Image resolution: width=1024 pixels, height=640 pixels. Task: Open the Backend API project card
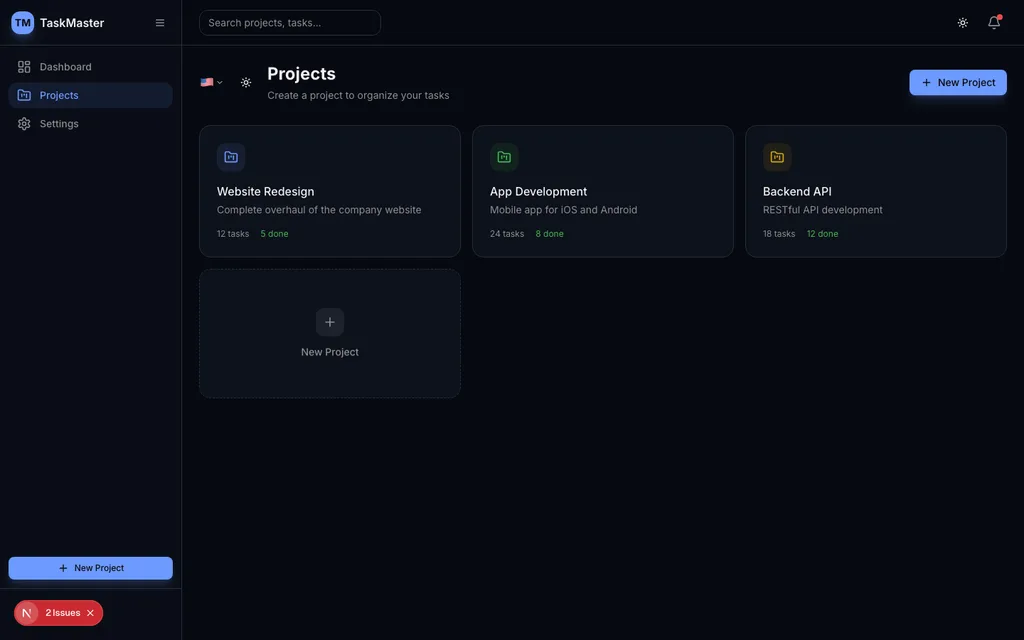[x=876, y=191]
